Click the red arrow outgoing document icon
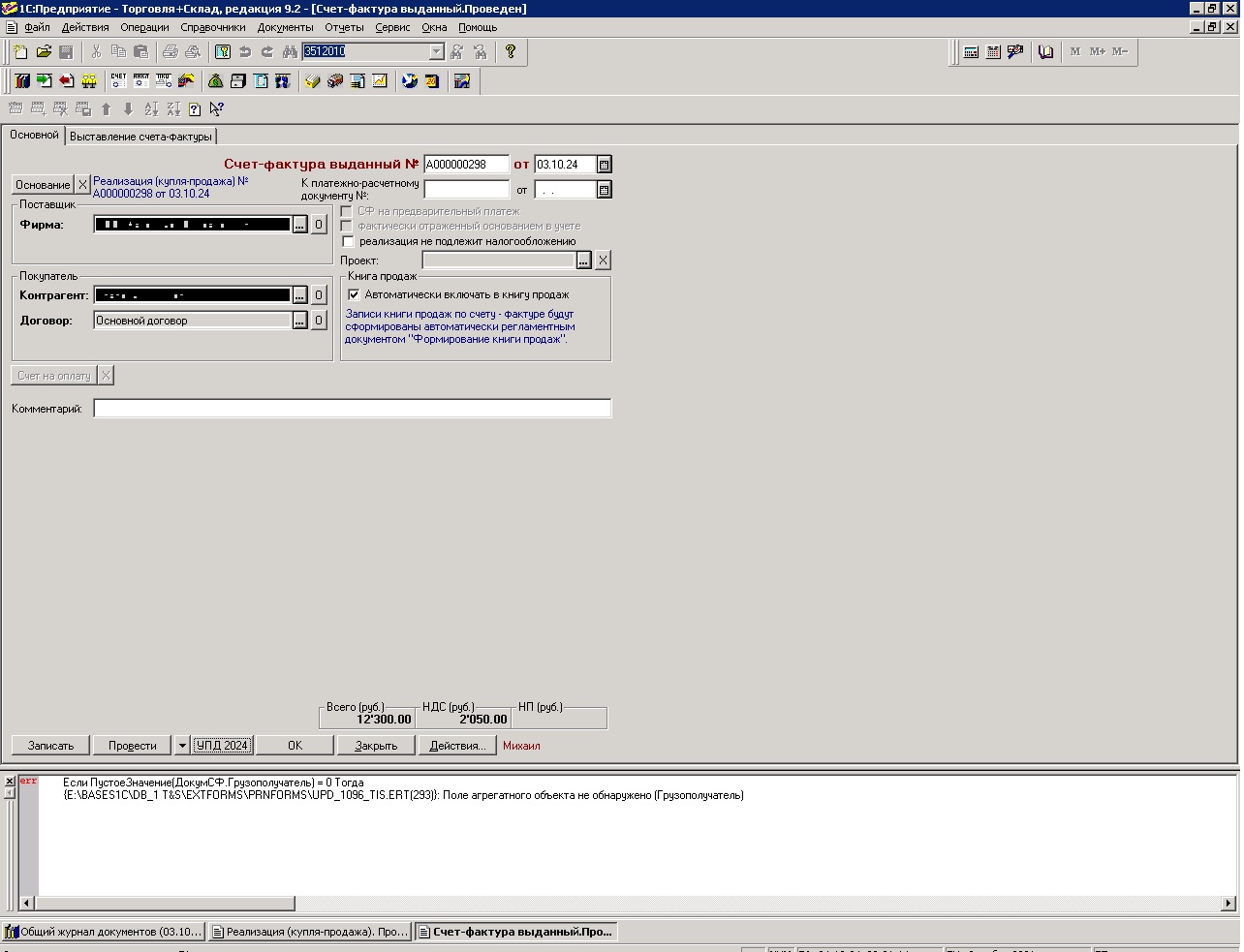 66,81
